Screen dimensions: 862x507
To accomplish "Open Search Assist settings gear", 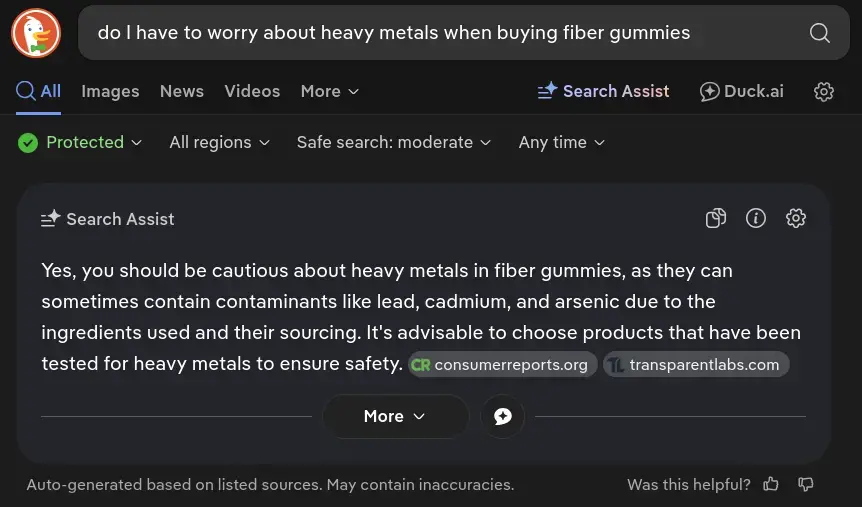I will [x=796, y=218].
